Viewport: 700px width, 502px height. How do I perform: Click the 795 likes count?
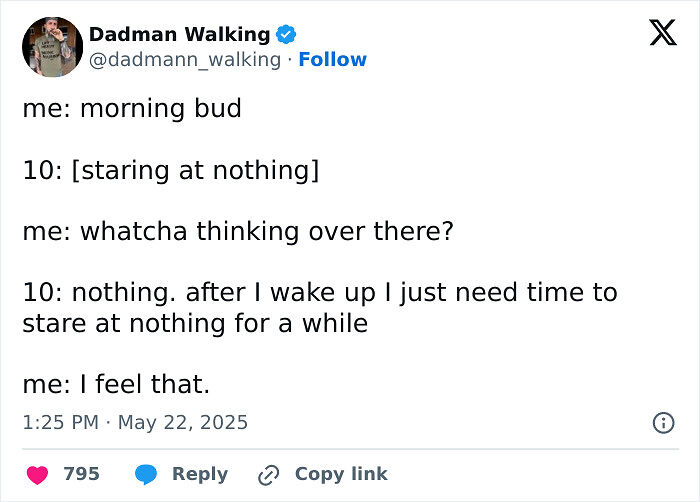point(82,474)
